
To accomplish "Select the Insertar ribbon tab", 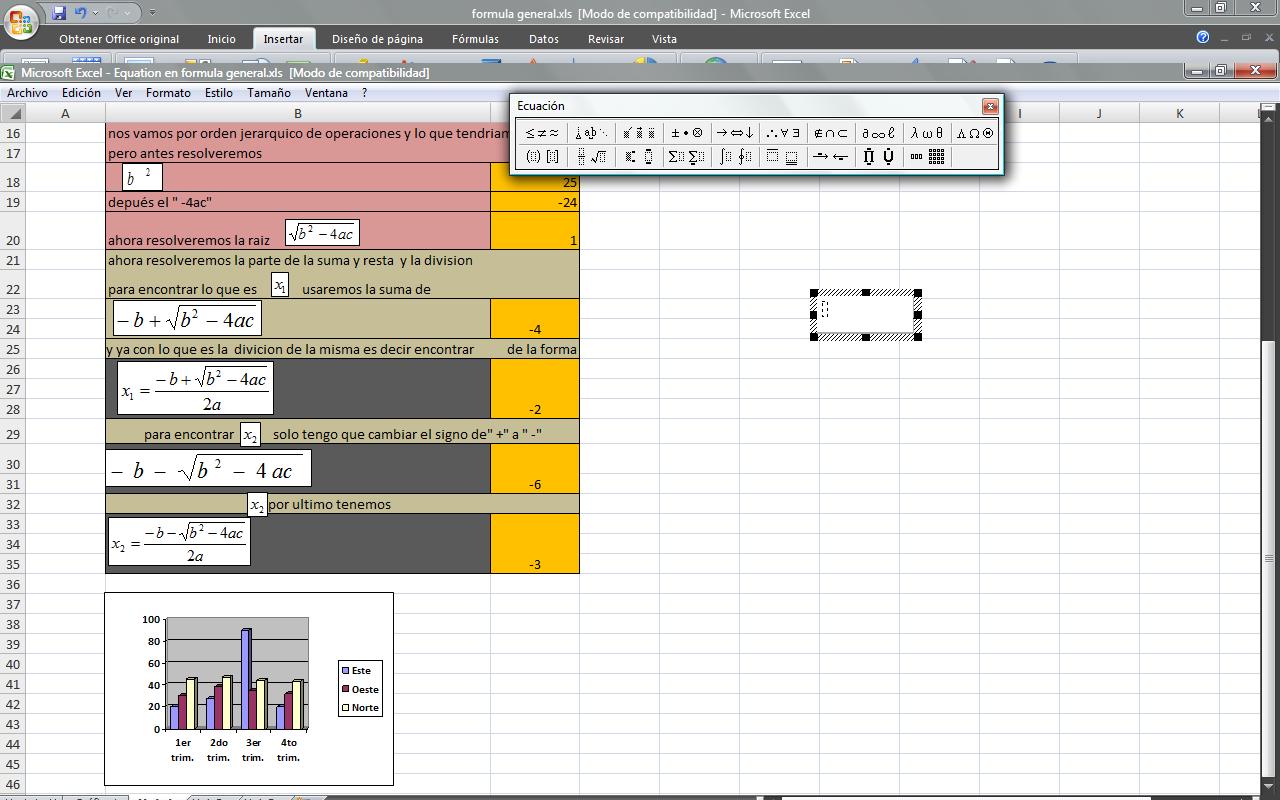I will tap(283, 39).
